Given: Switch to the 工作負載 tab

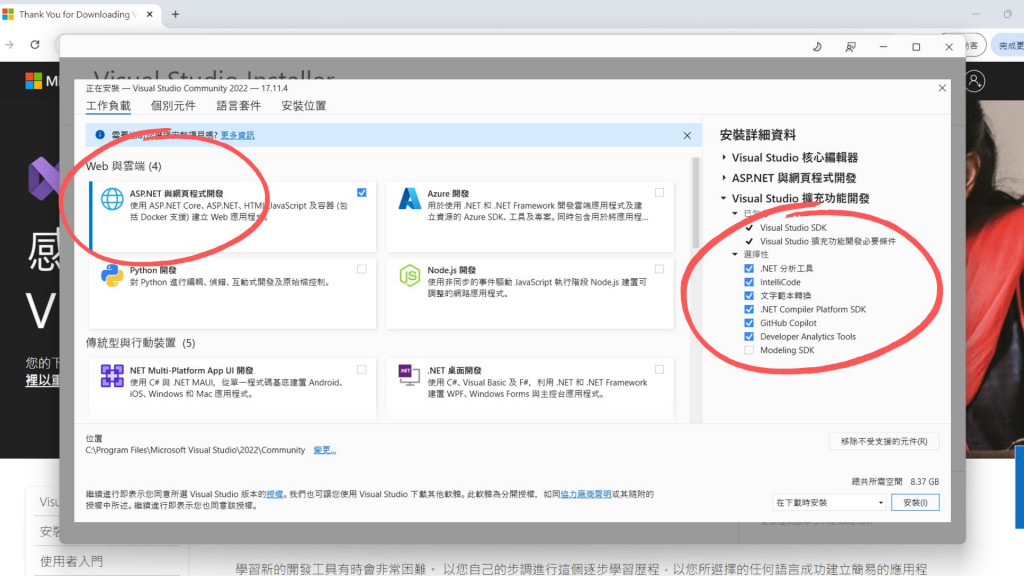Looking at the screenshot, I should (108, 106).
